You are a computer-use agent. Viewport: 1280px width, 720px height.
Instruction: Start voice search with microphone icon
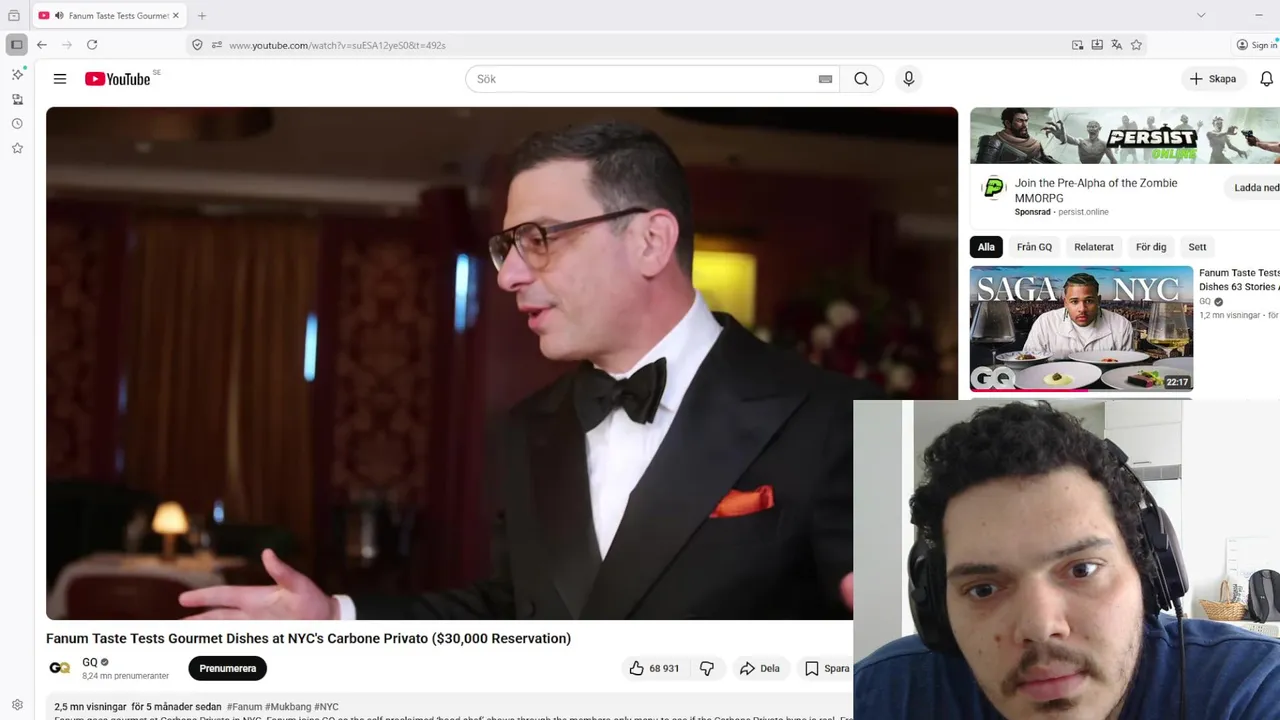pyautogui.click(x=908, y=79)
